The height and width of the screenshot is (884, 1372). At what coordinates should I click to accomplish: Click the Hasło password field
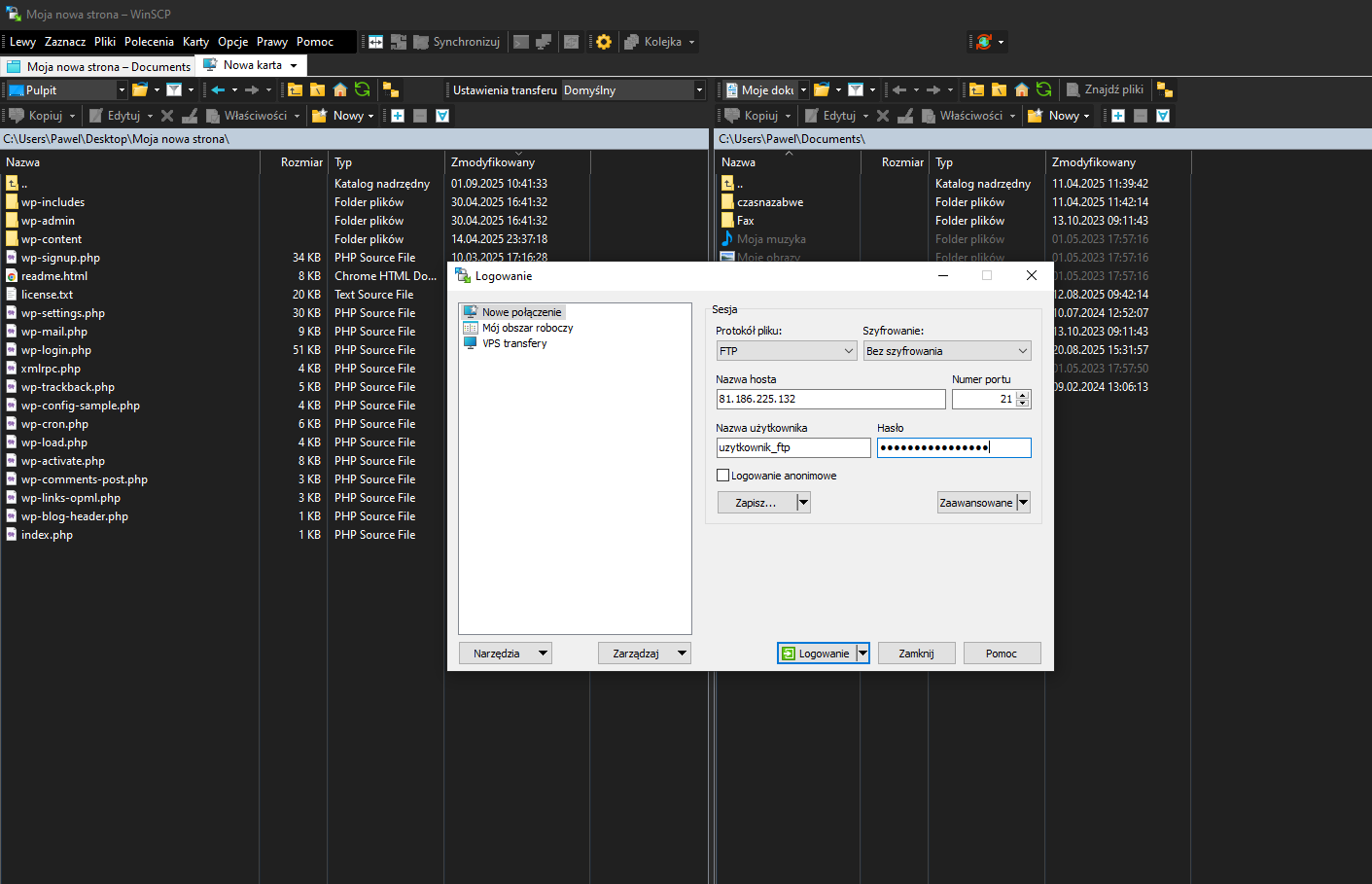[x=954, y=447]
